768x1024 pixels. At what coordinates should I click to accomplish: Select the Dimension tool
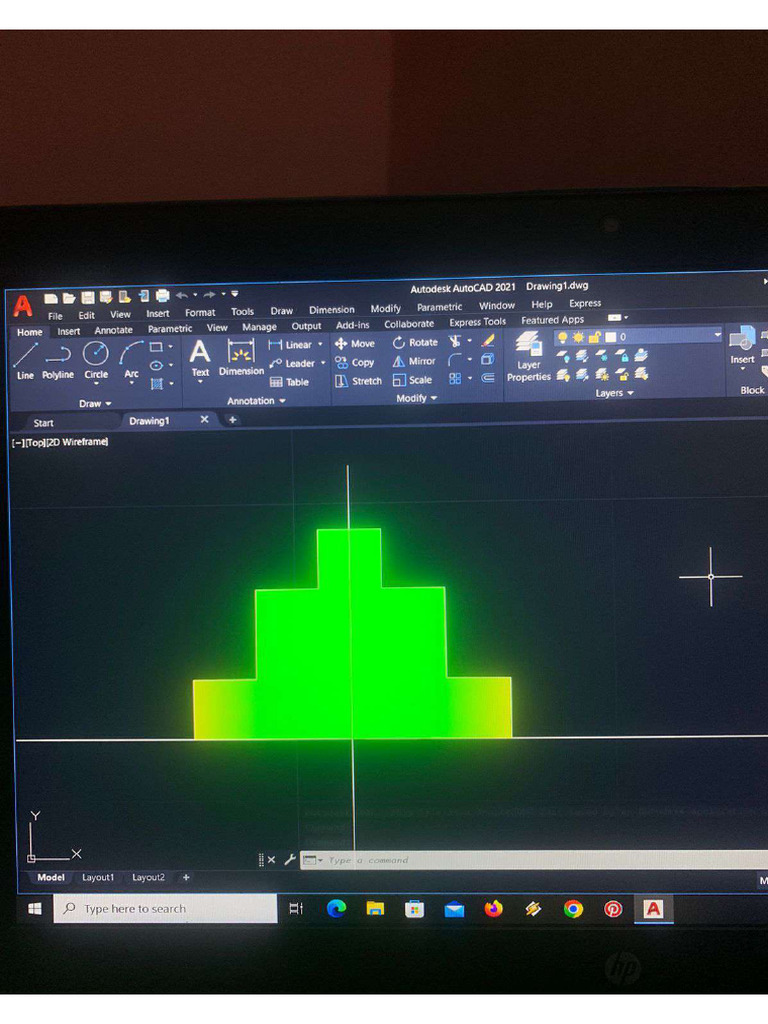point(241,357)
